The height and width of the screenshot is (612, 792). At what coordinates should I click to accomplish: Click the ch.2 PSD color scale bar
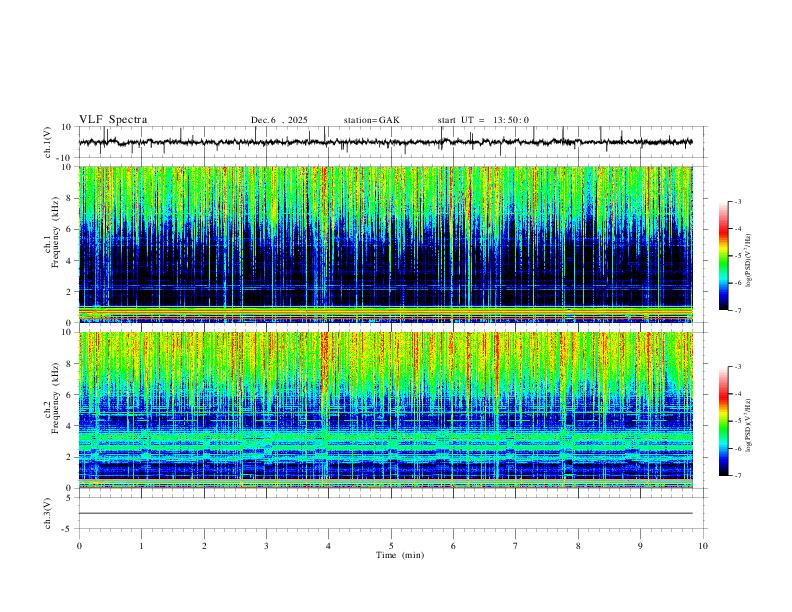[723, 421]
